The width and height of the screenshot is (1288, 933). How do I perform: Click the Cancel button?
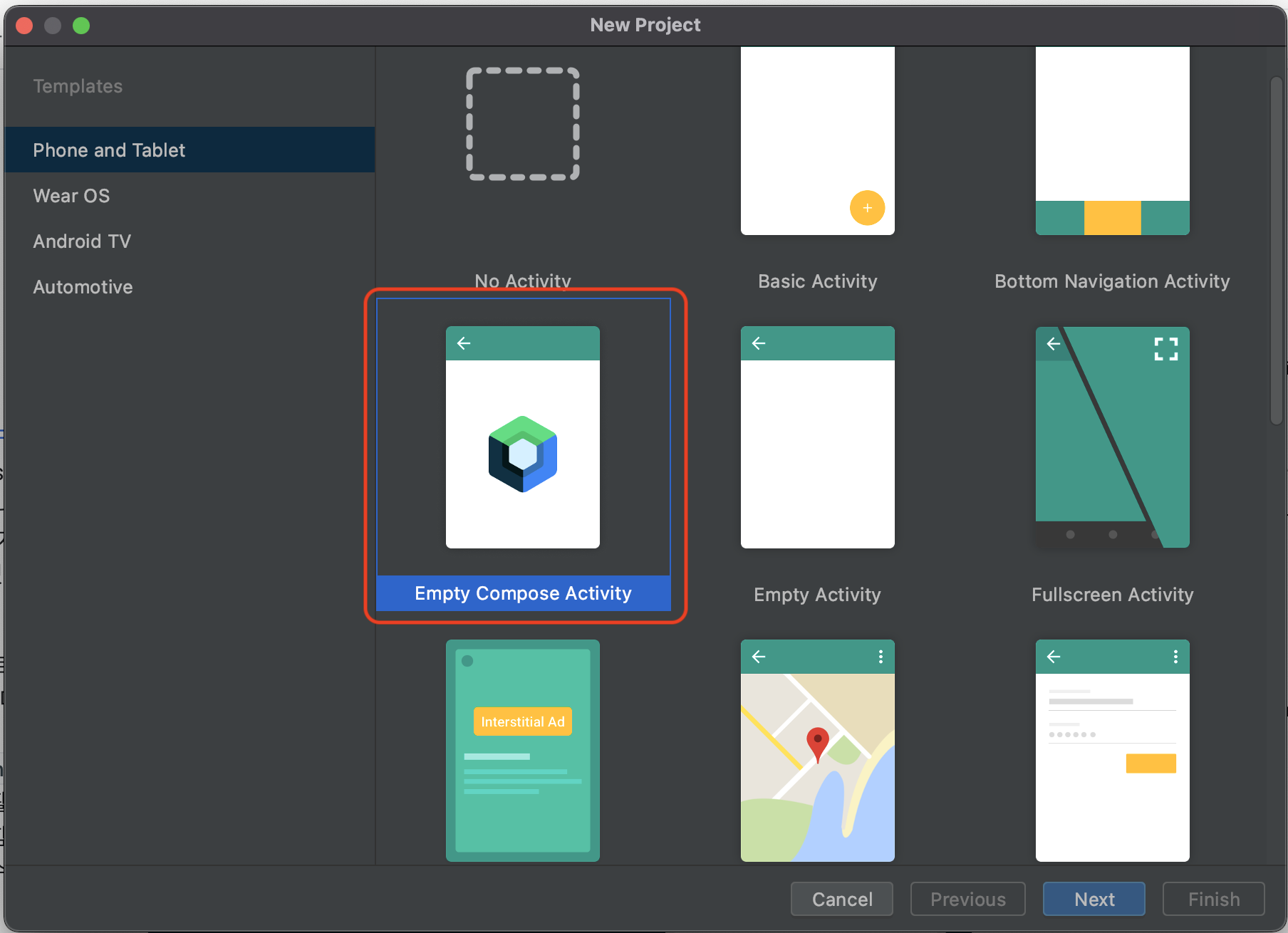coord(842,899)
